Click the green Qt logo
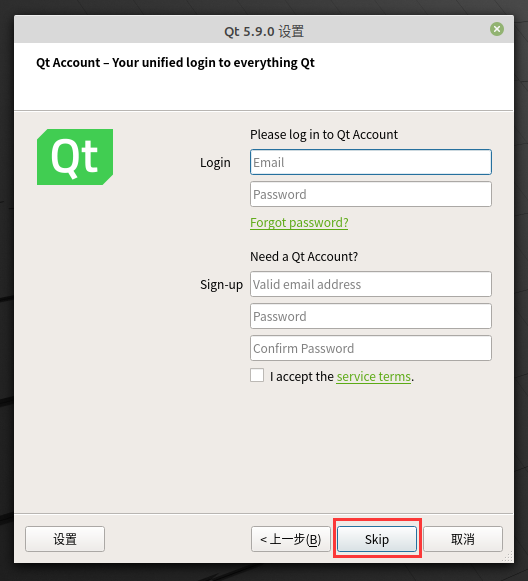528x581 pixels. 75,157
